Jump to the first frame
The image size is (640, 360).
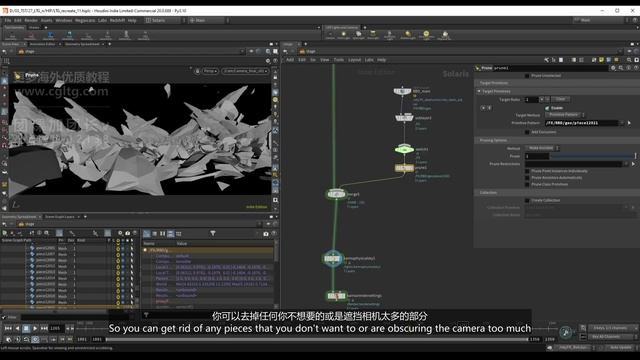pos(8,328)
